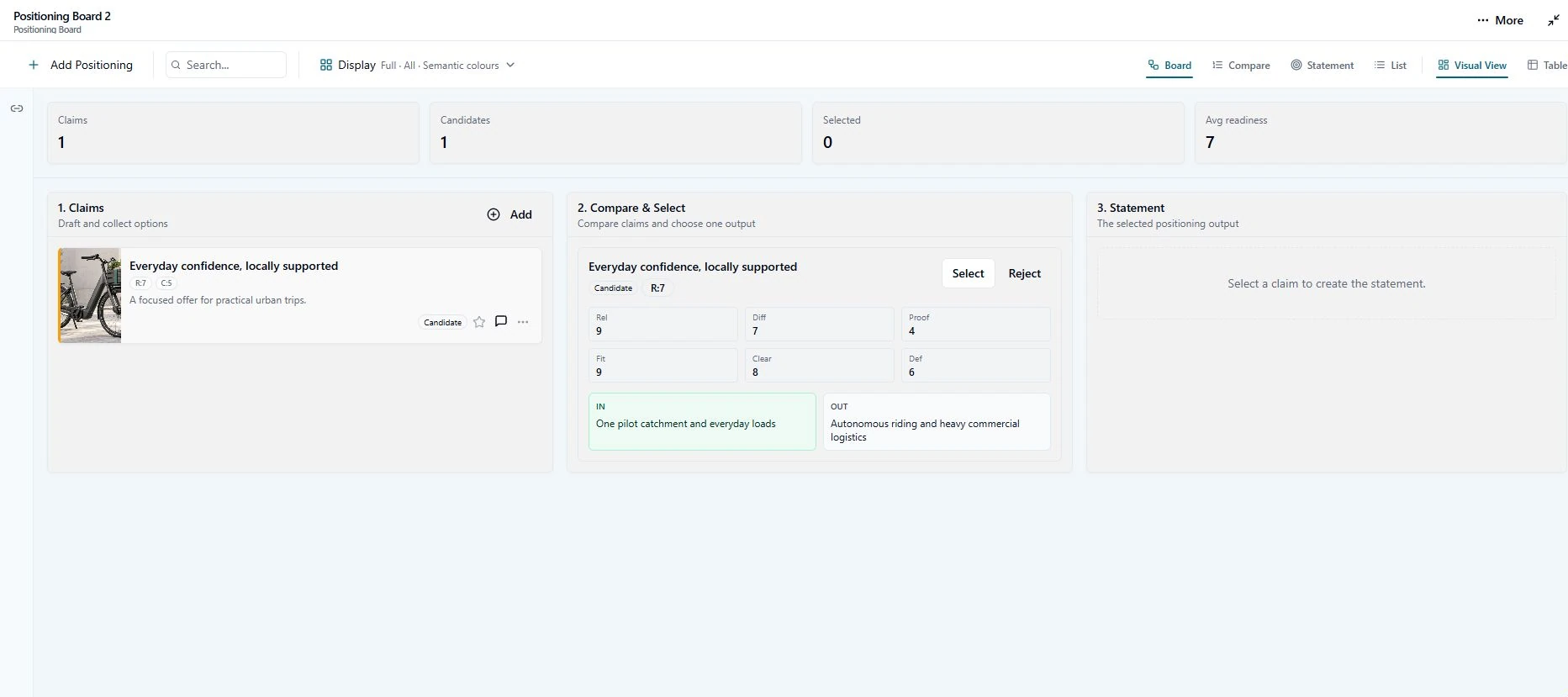The image size is (1568, 697).
Task: Click the Diff score field showing 7
Action: (820, 324)
